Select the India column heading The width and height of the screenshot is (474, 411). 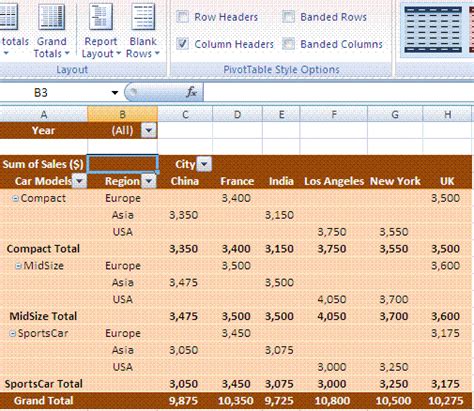pos(281,181)
